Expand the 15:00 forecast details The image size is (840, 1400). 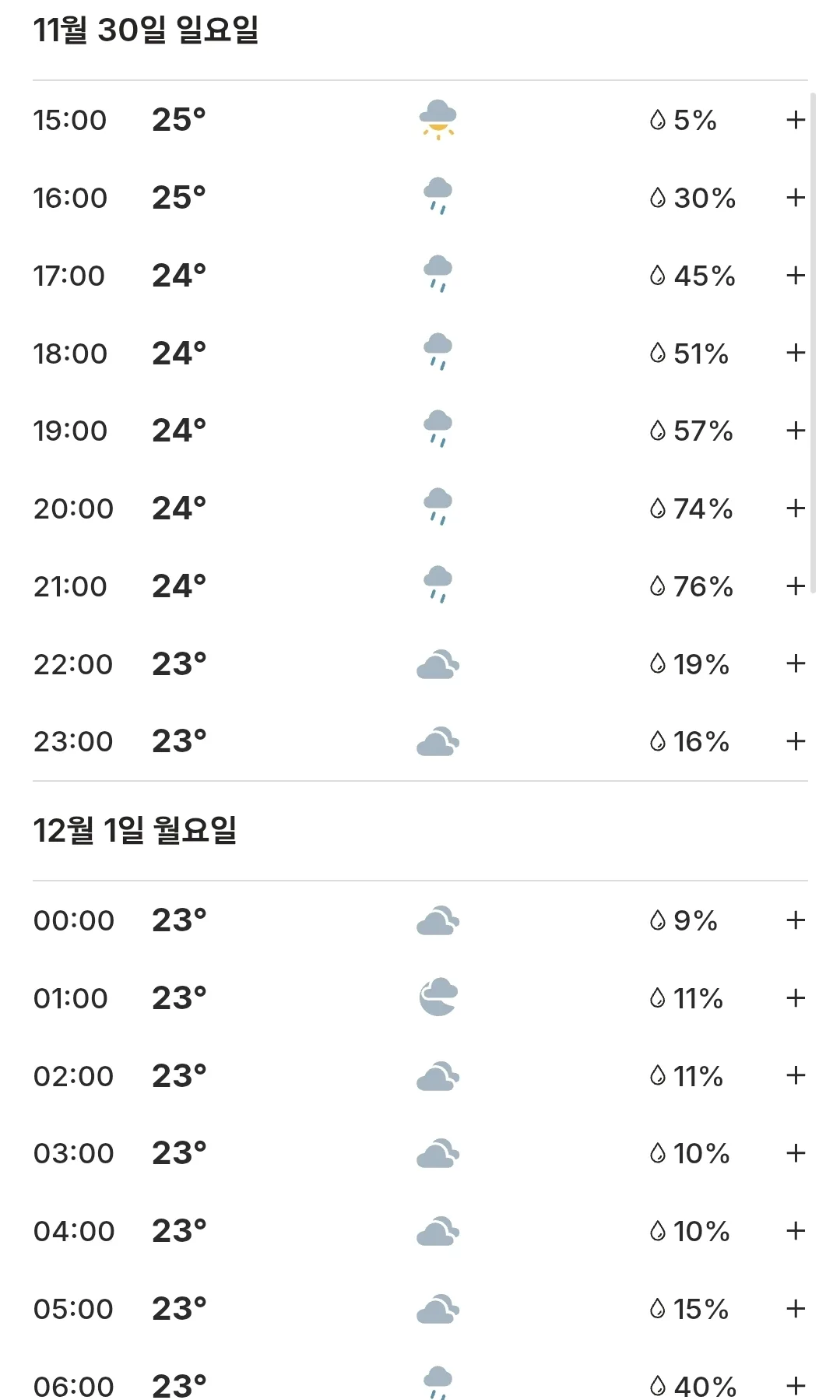pos(795,120)
